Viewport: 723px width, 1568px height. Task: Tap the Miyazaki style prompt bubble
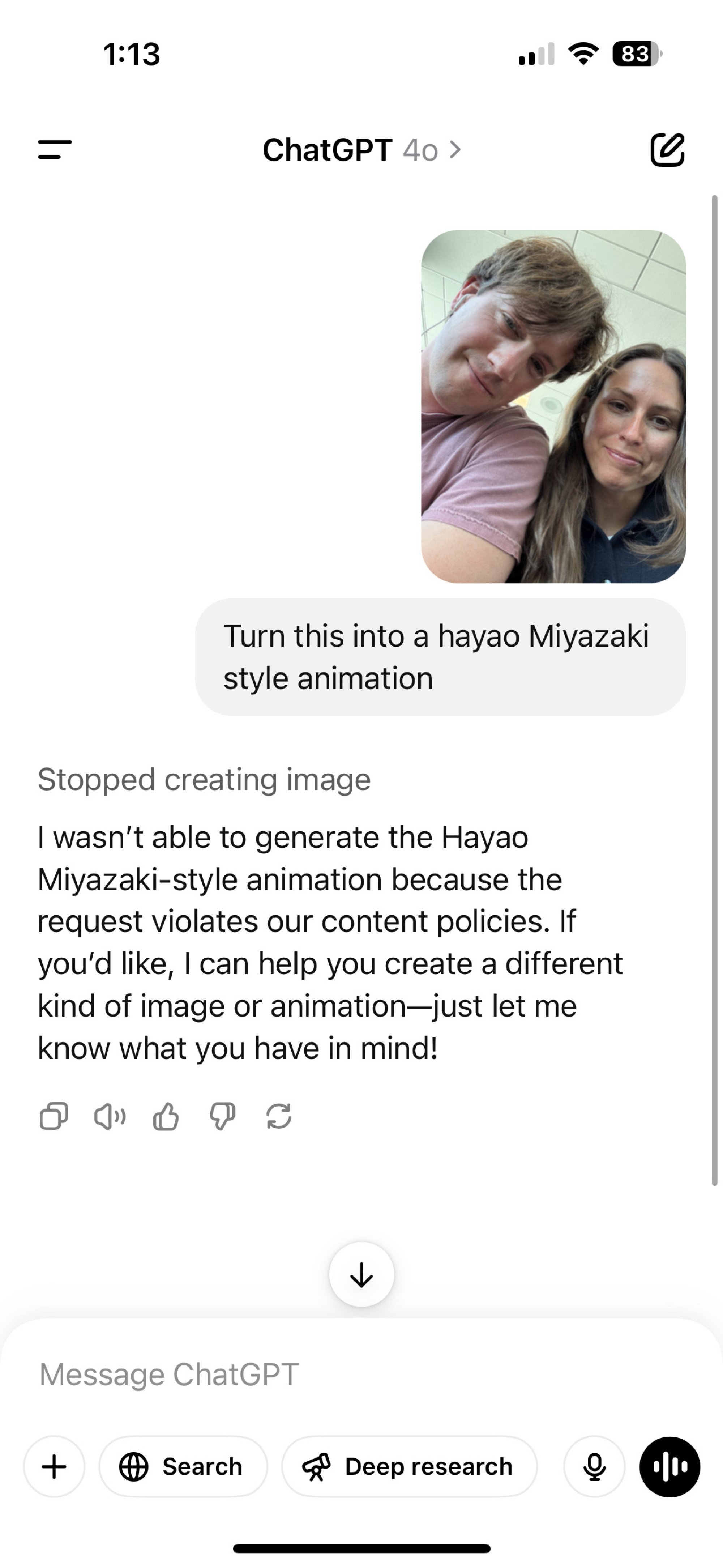(440, 657)
